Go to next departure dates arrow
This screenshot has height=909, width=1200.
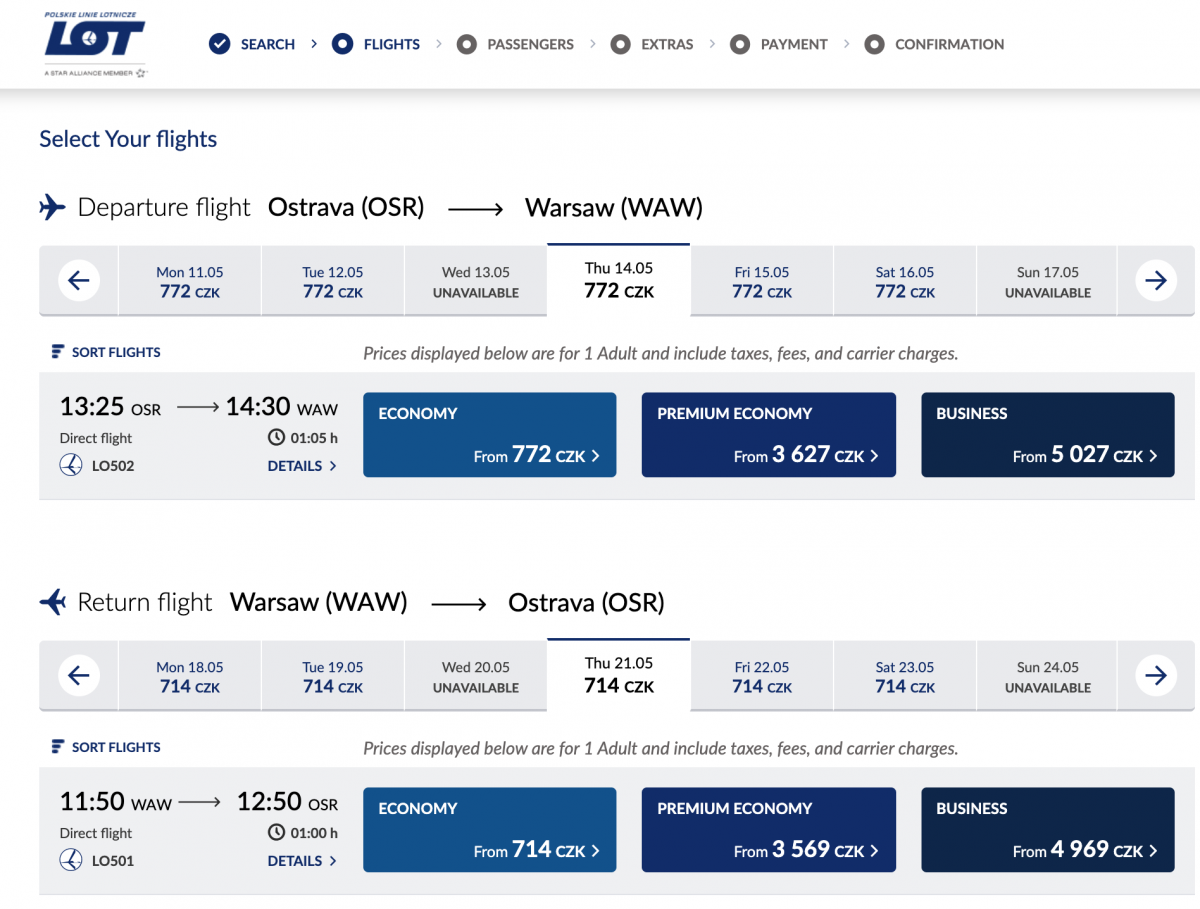1156,281
